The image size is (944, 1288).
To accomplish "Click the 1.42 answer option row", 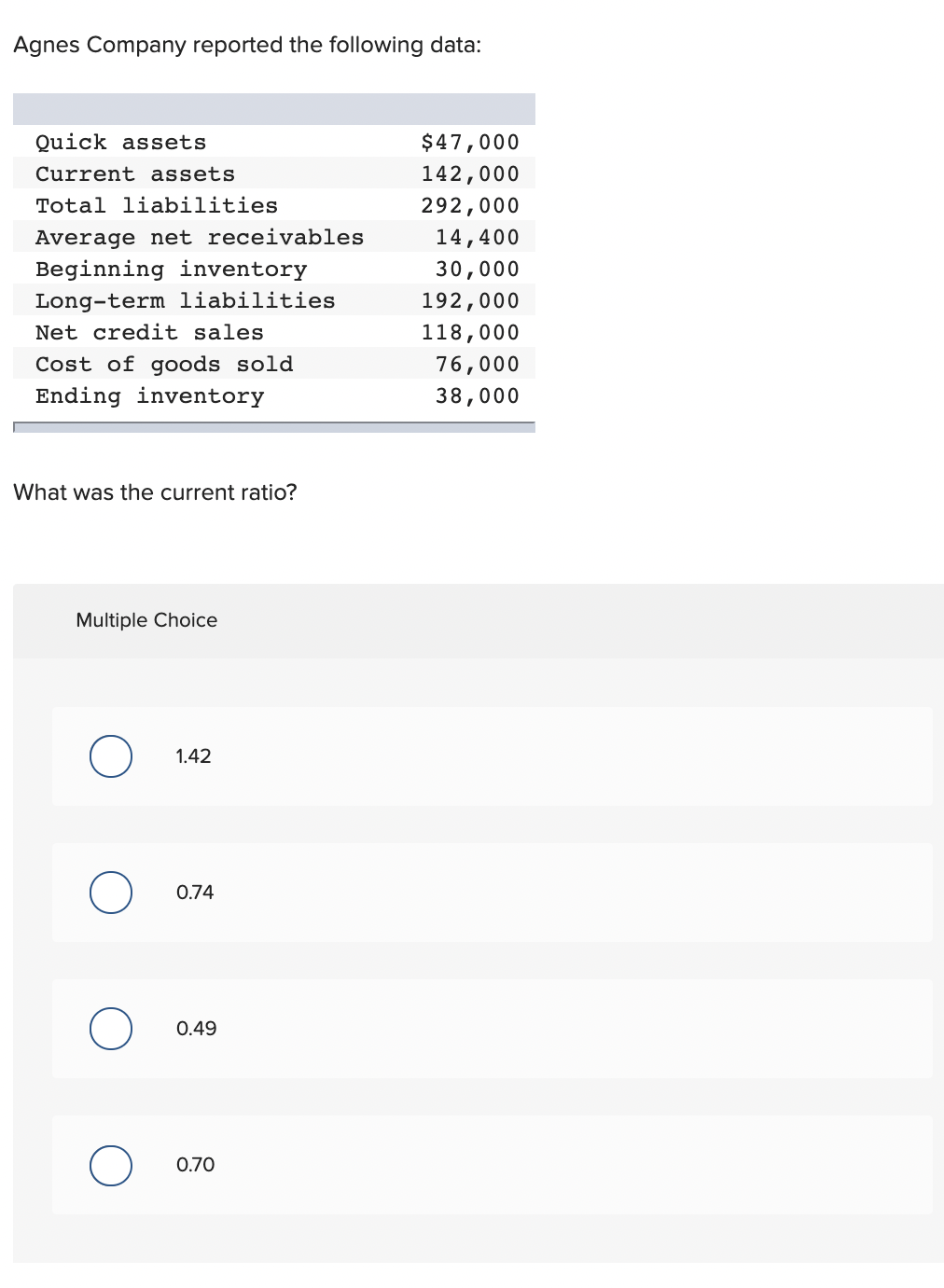I will (x=493, y=756).
